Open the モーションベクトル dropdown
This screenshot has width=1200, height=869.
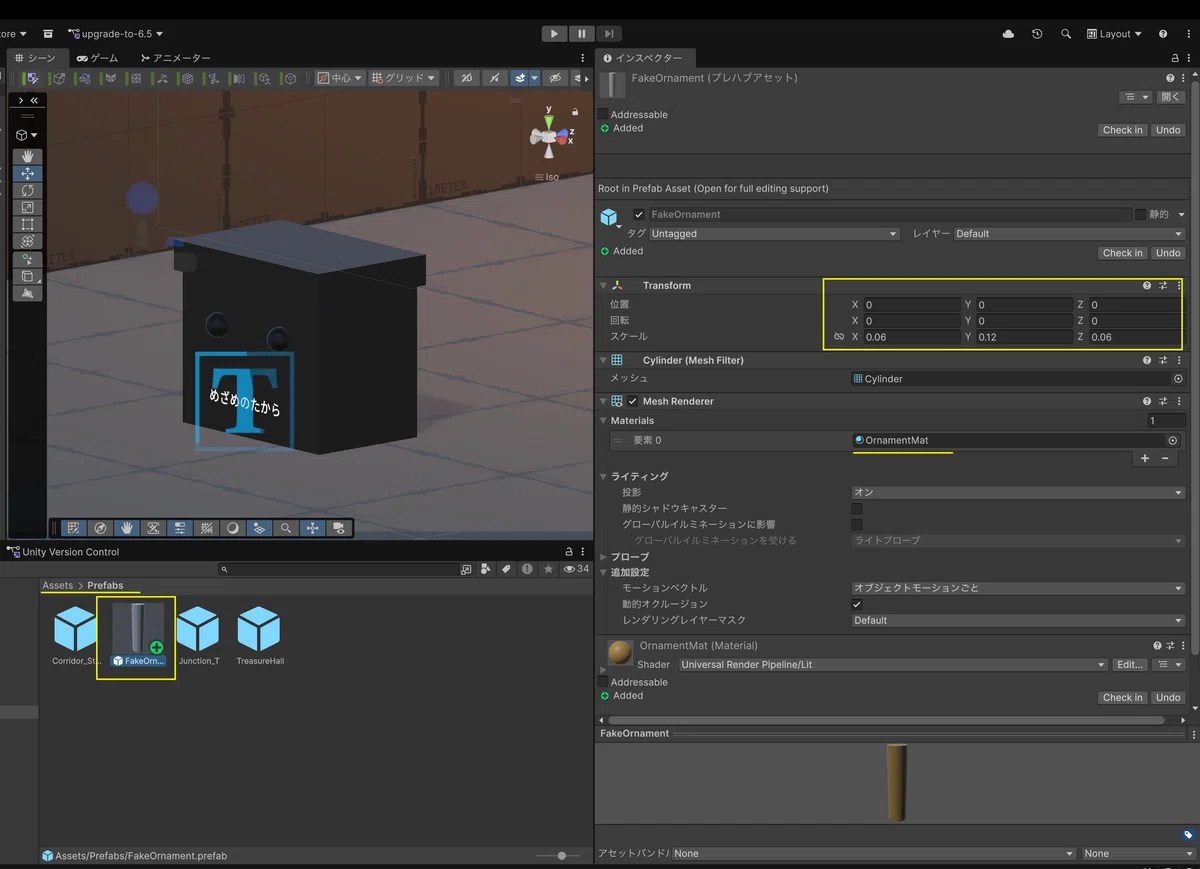click(x=1018, y=588)
